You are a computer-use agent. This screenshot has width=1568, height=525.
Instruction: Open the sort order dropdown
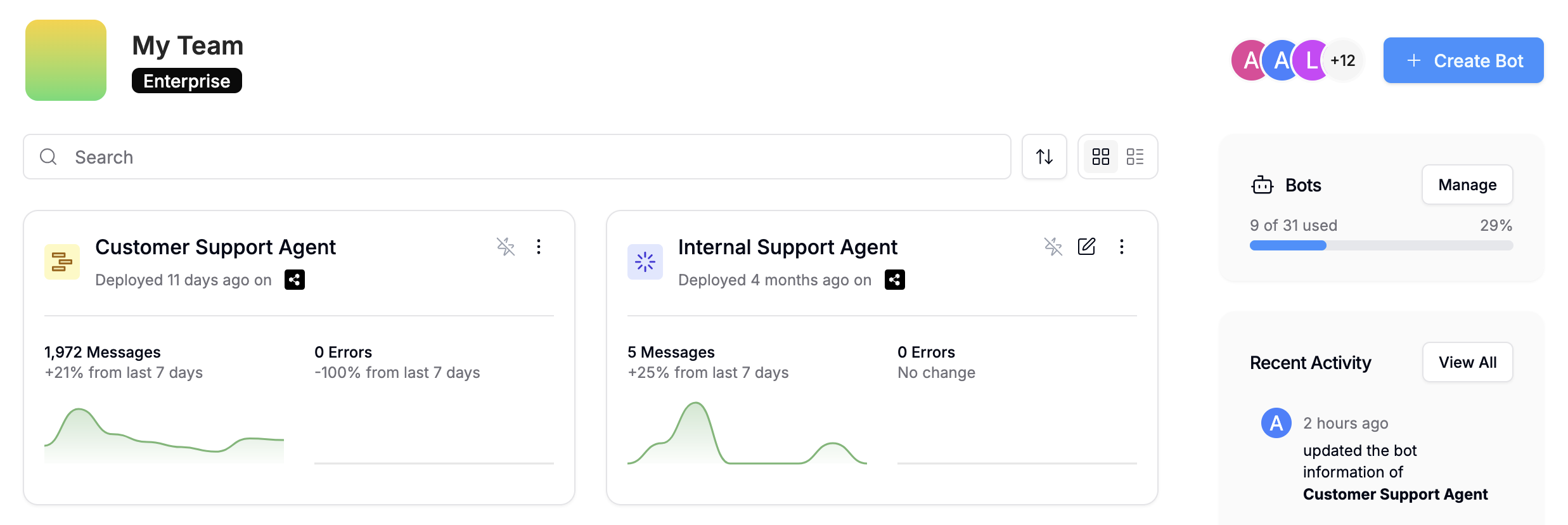(1044, 157)
